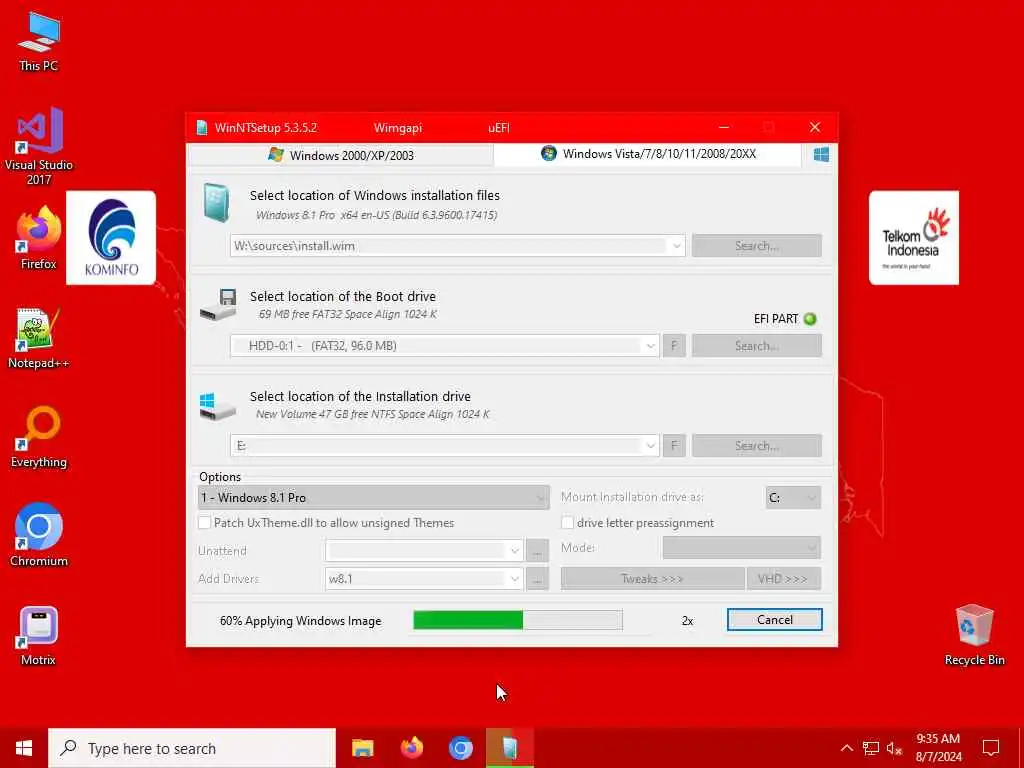
Task: Close the WinNTSetup window
Action: tap(814, 127)
